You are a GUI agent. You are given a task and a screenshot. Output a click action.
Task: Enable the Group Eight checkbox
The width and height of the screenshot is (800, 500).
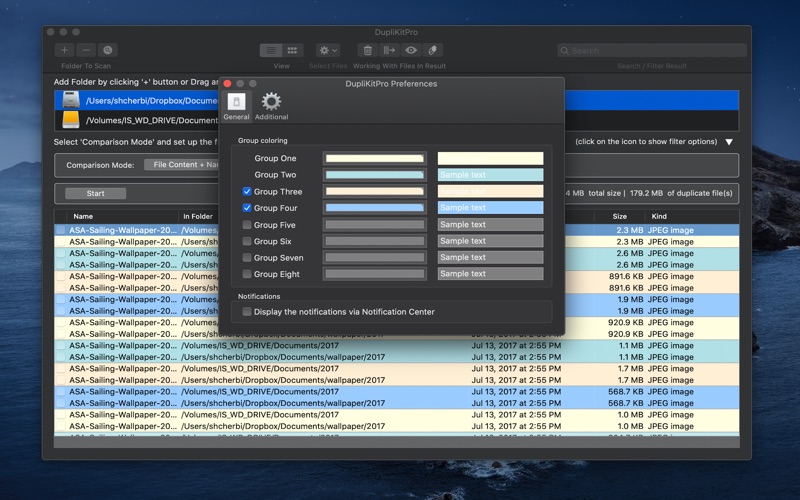(x=247, y=274)
